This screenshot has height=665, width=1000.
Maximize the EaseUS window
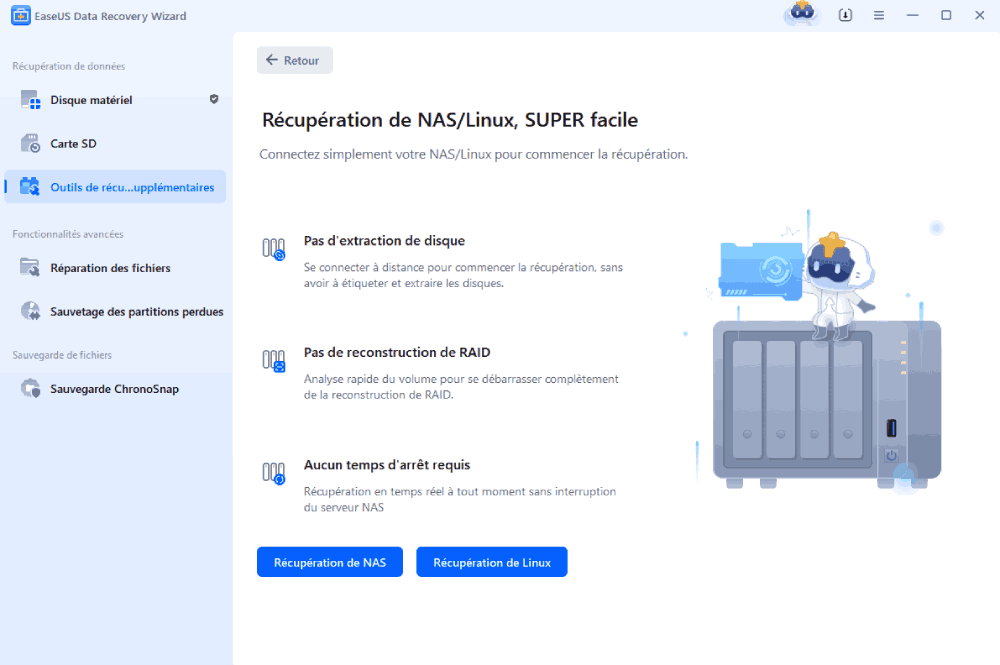(x=946, y=15)
